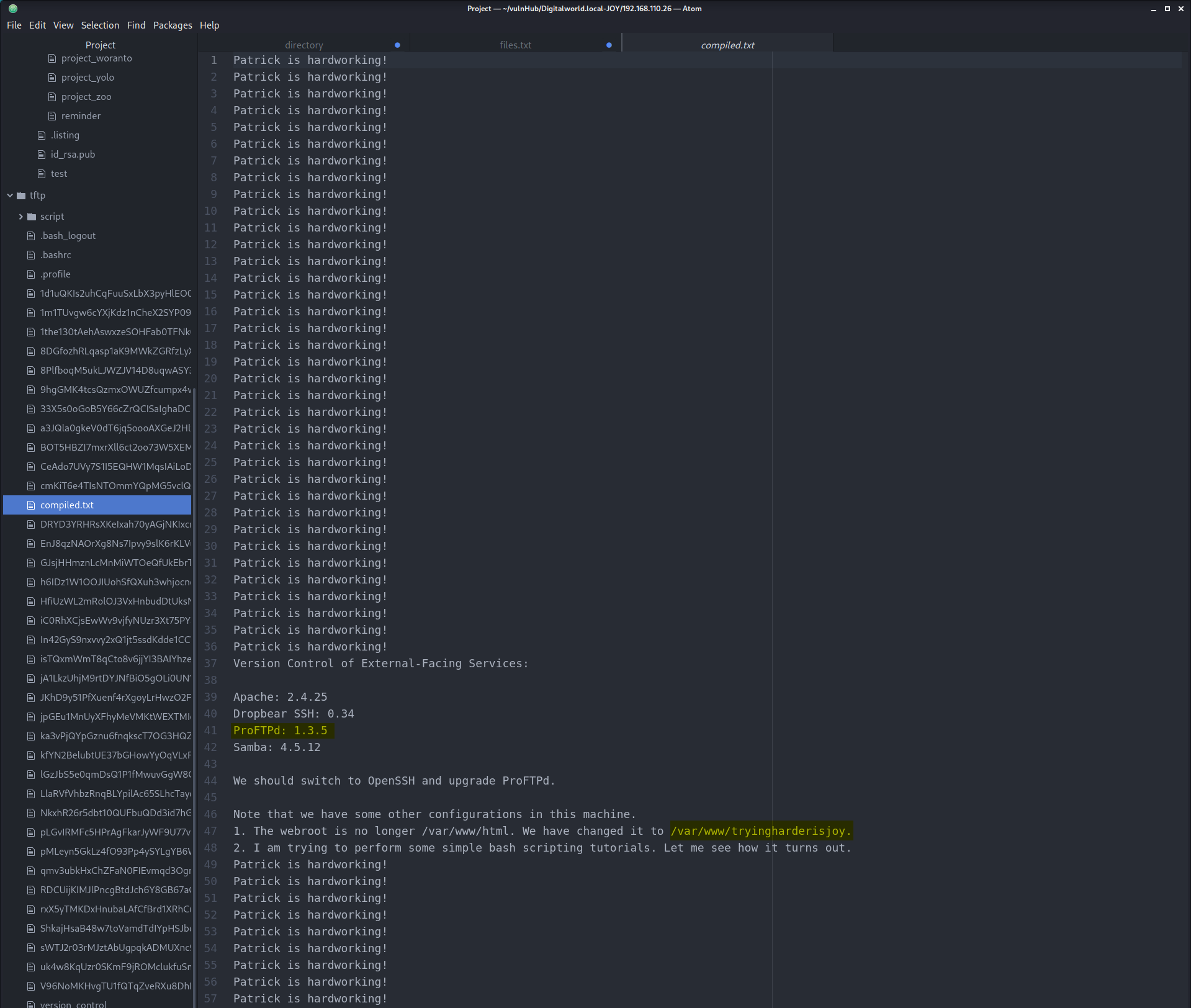Open CeAdo7UVy7S1I5EQHW1MqsIAiLoD file
The width and height of the screenshot is (1191, 1008).
click(115, 467)
